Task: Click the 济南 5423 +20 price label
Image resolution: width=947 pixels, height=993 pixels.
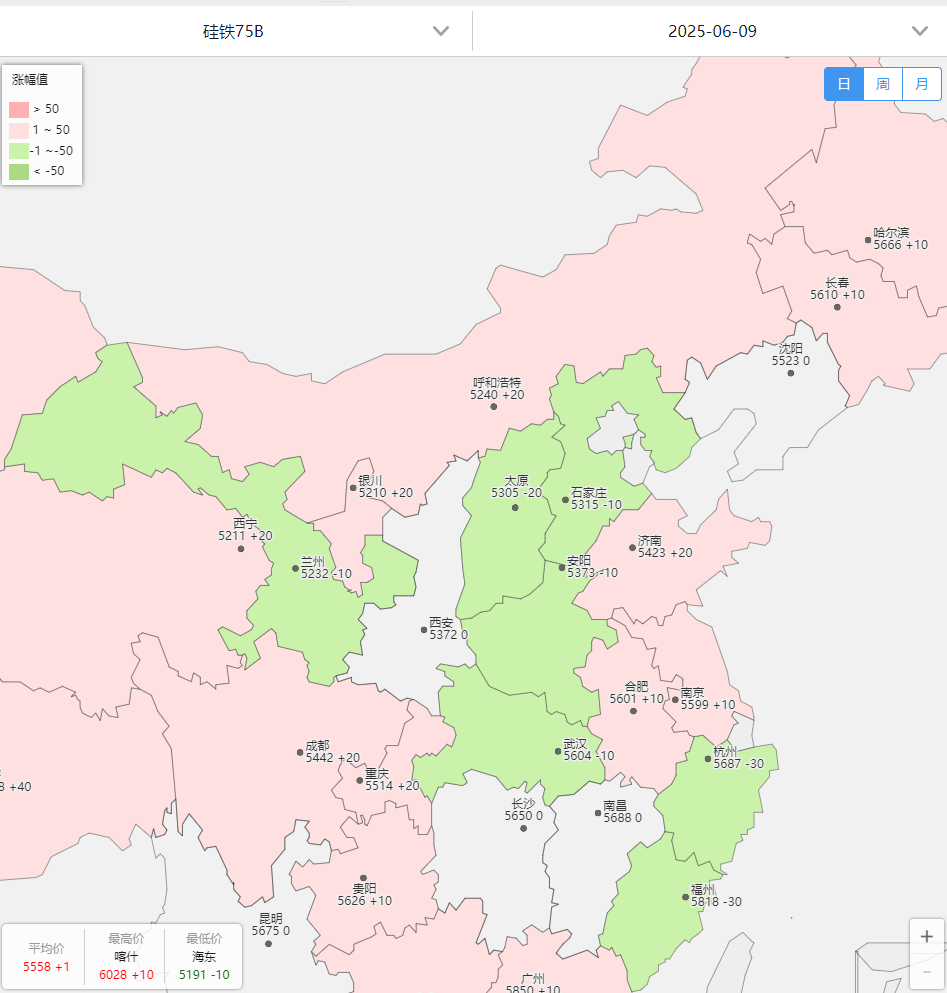Action: [665, 547]
